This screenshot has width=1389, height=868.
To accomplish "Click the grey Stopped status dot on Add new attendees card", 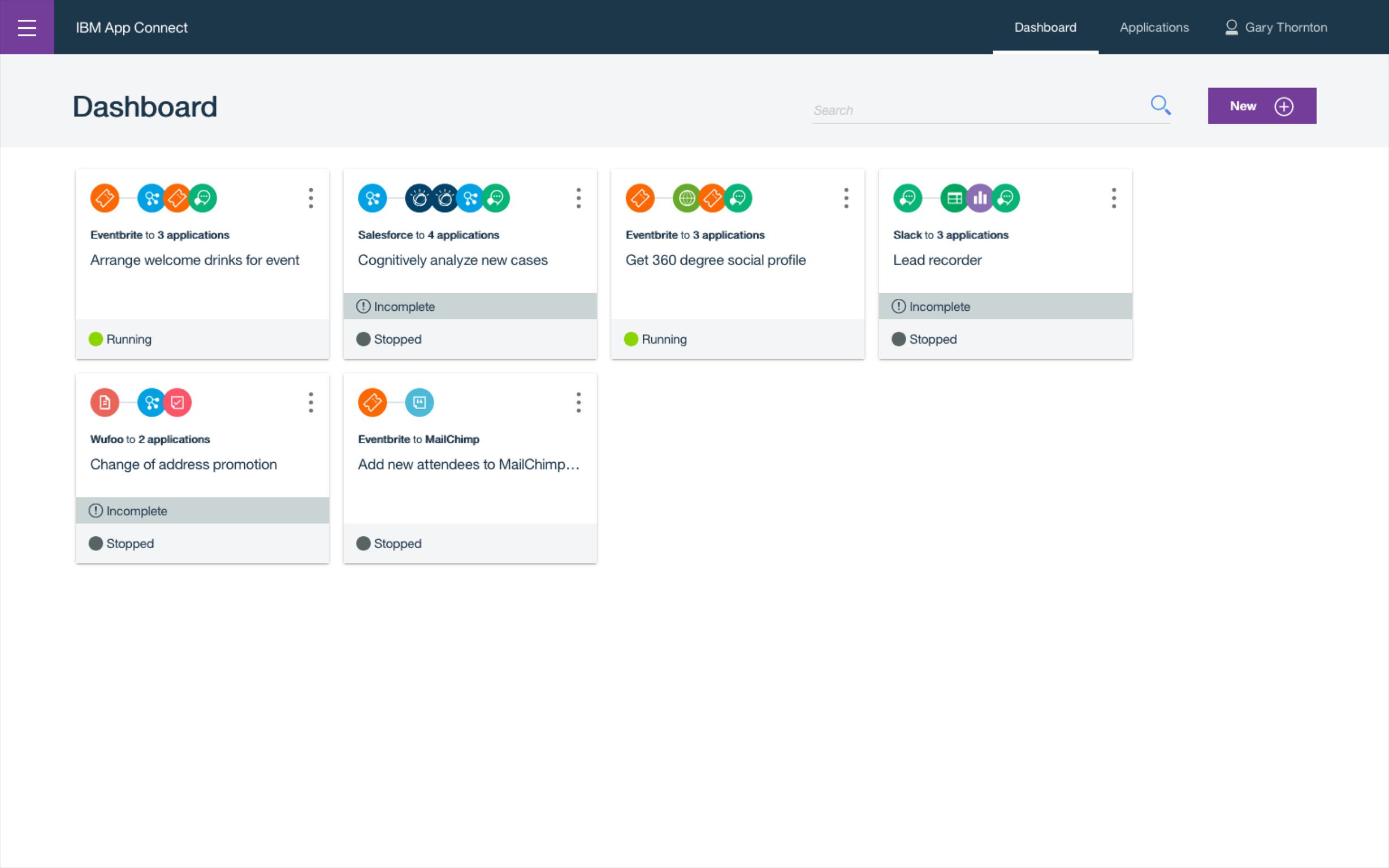I will coord(364,544).
